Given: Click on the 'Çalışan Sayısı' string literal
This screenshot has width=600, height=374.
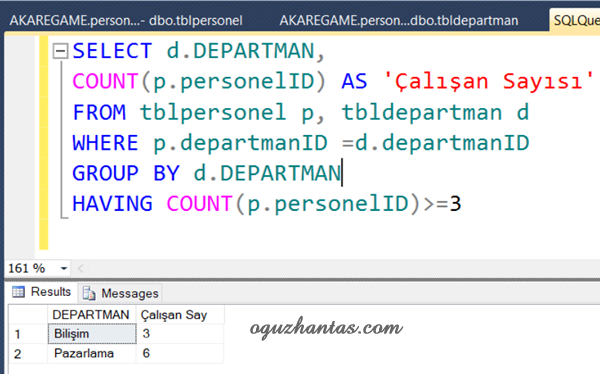Looking at the screenshot, I should [489, 81].
